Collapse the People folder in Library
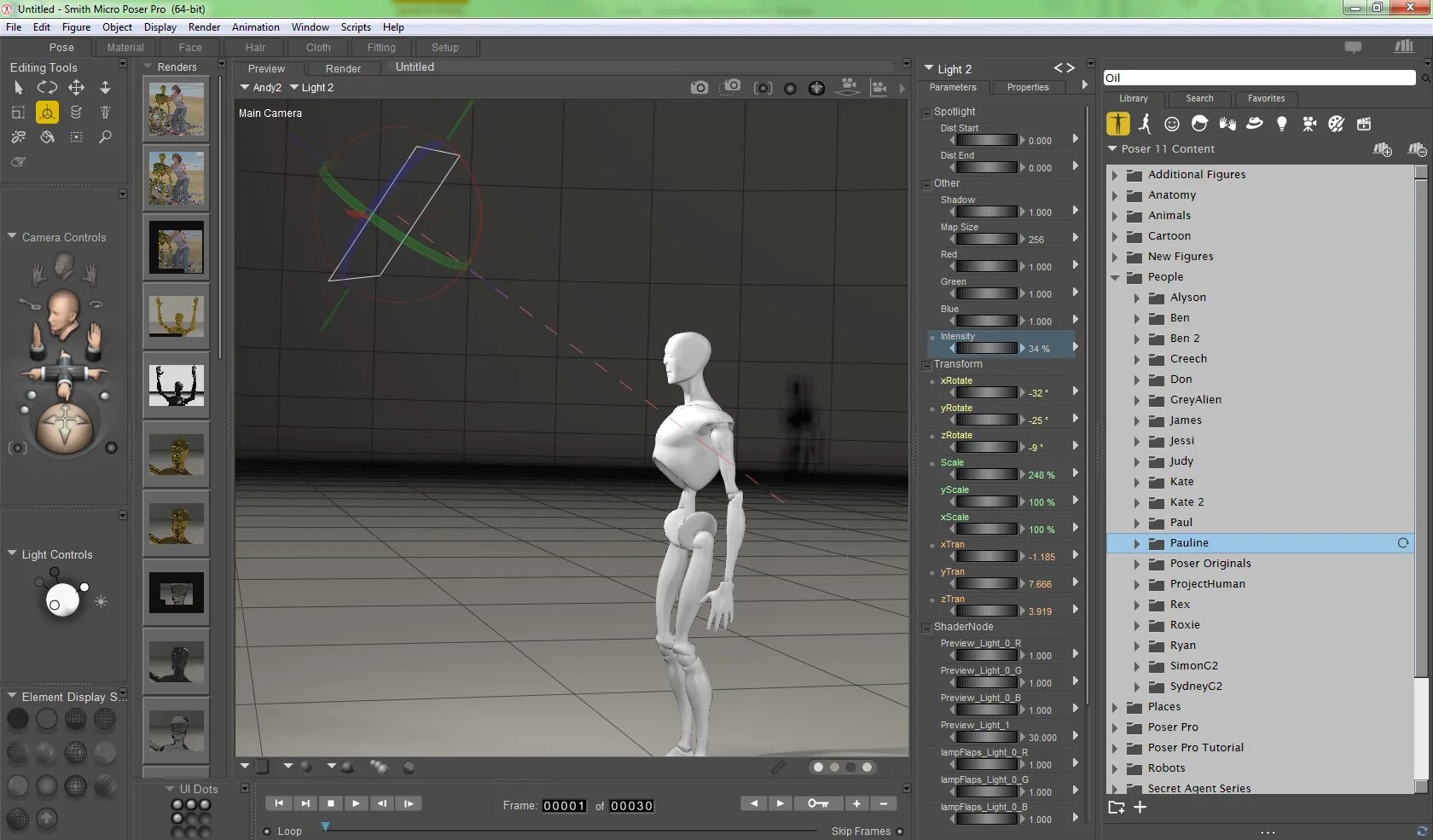1433x840 pixels. click(x=1115, y=277)
